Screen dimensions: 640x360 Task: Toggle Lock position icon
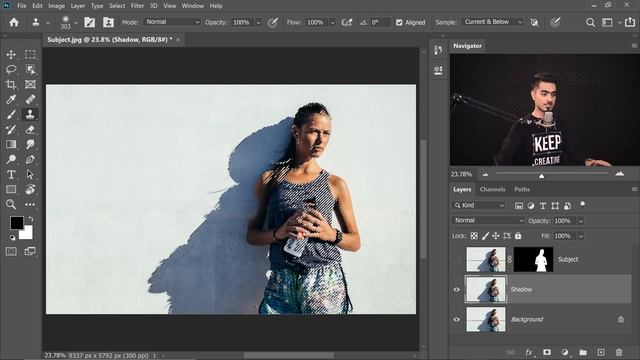point(496,236)
